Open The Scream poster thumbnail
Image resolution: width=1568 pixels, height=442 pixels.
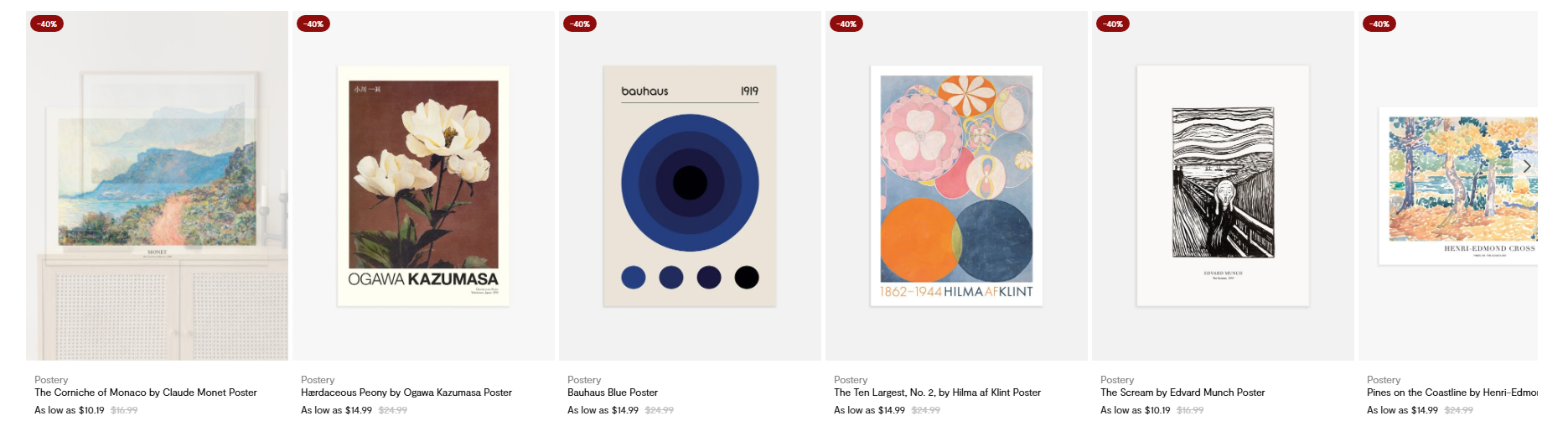[1223, 185]
